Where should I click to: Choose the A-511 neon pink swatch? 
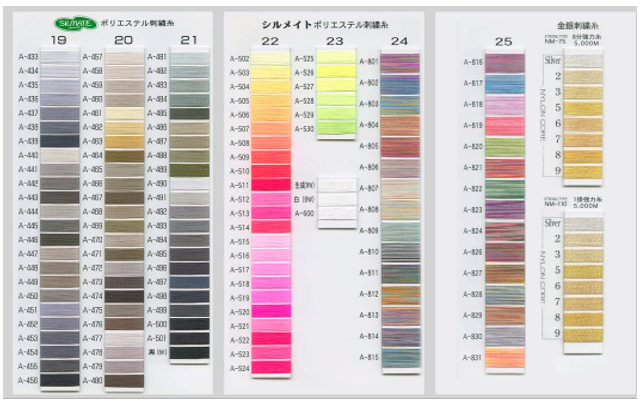tap(269, 185)
